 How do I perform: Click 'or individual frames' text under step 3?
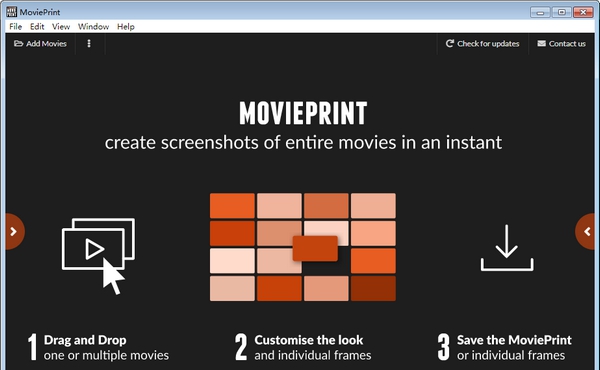coord(511,355)
